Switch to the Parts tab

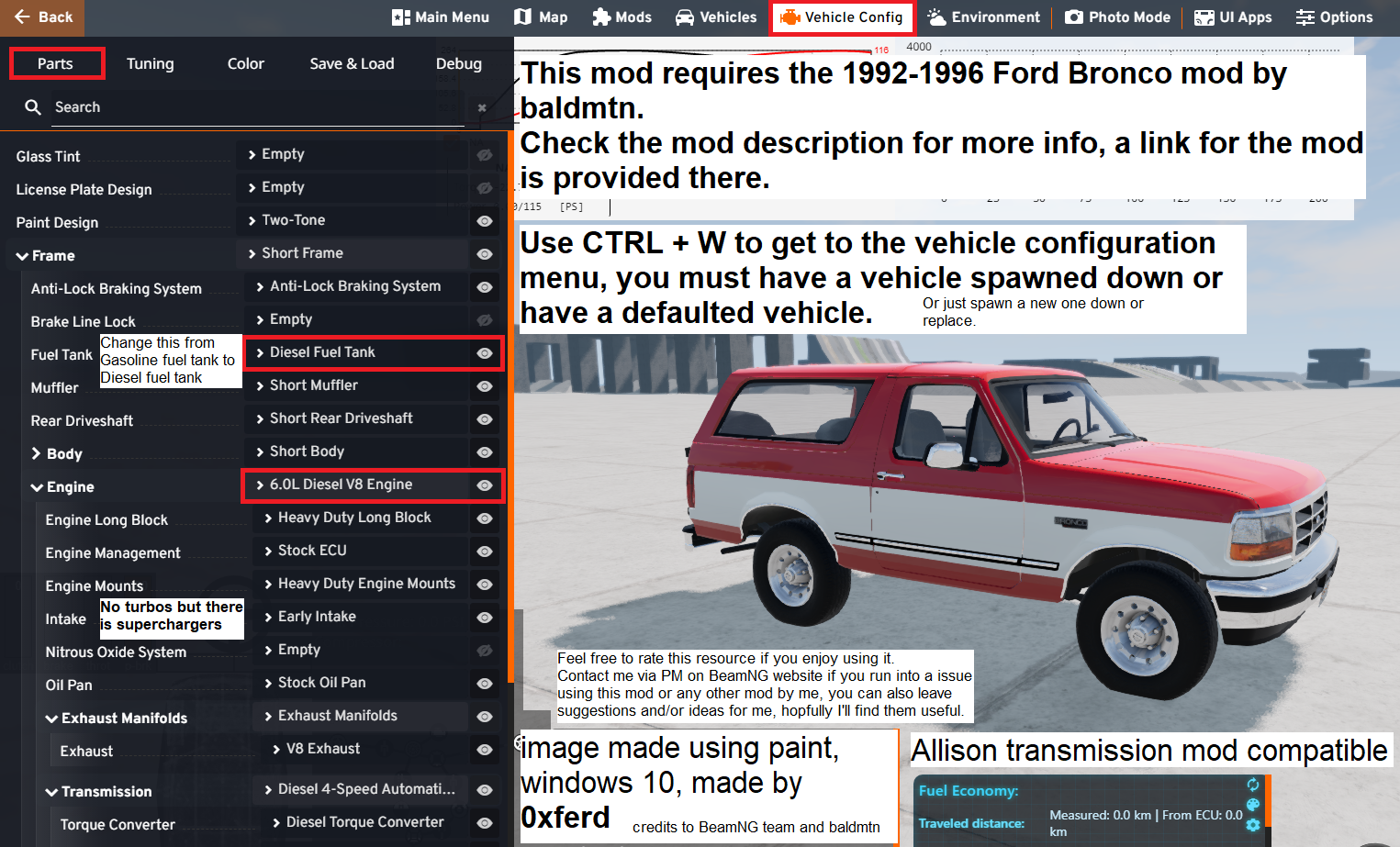pos(56,63)
